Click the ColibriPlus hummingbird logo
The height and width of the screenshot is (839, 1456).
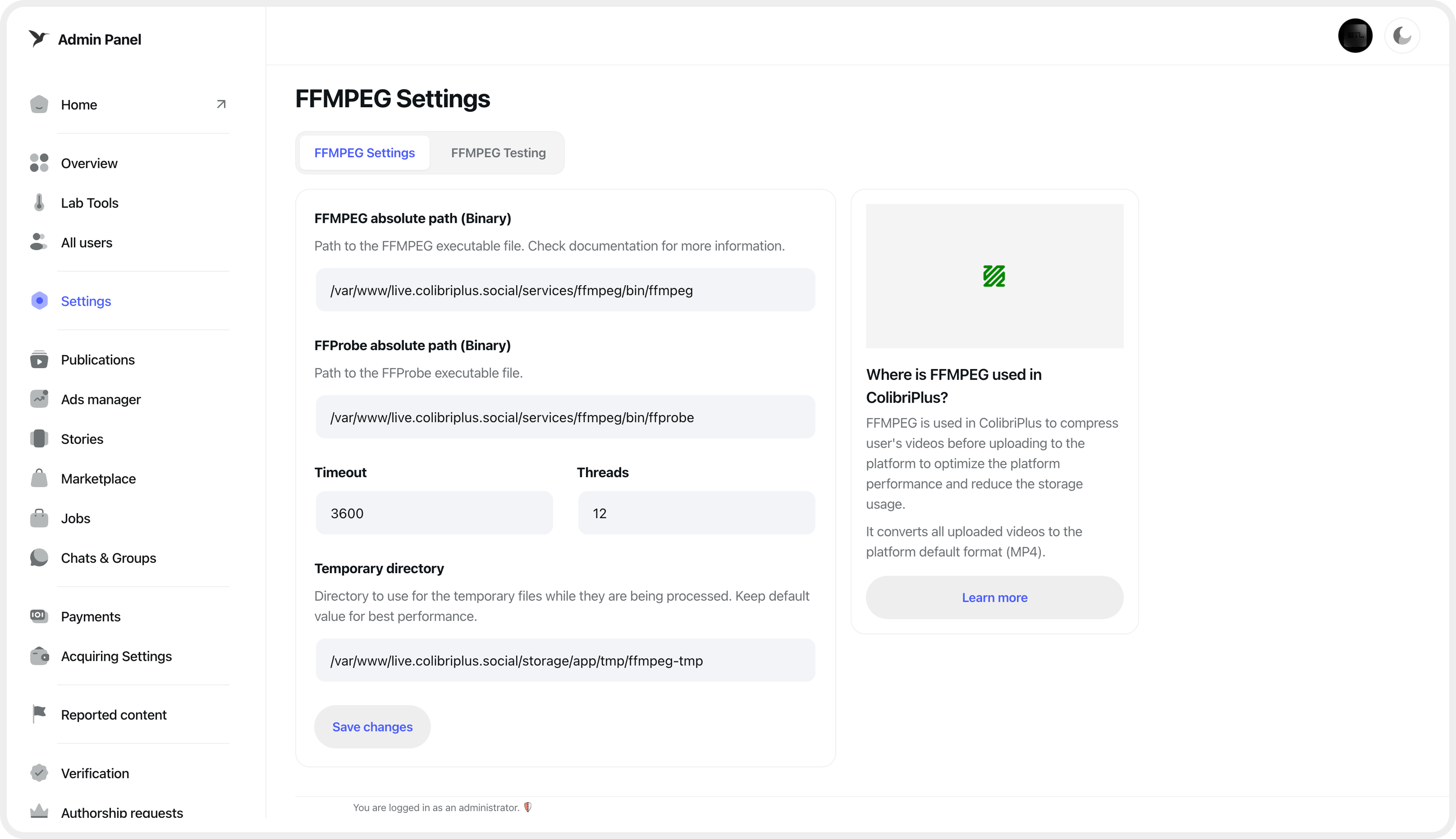(x=39, y=39)
